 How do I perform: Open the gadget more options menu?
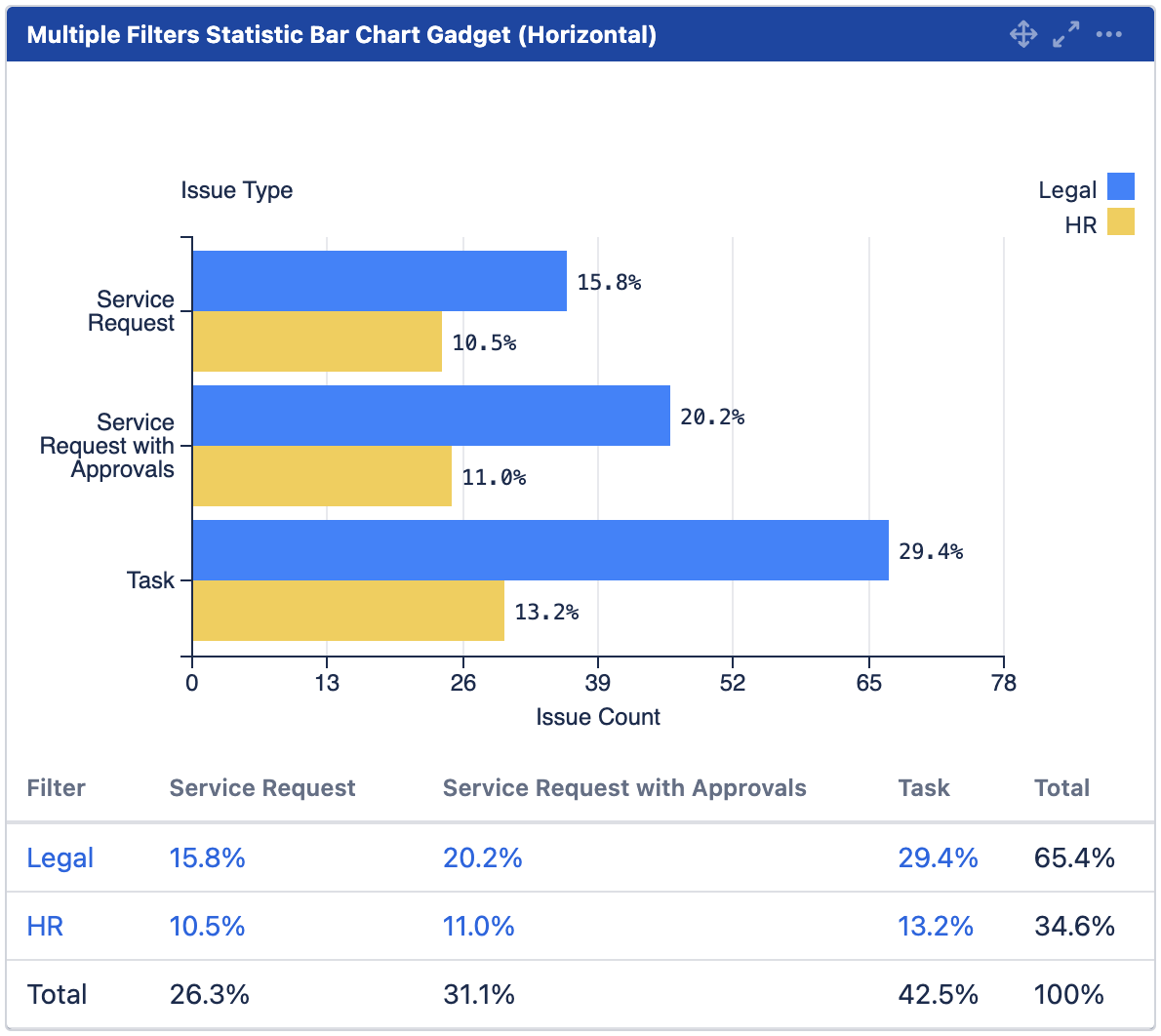[x=1109, y=35]
